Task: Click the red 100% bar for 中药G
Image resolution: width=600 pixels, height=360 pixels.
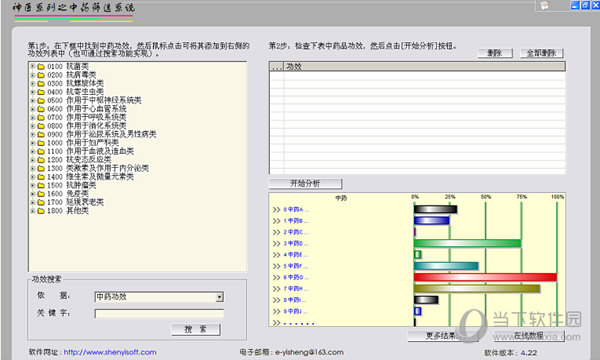Action: [485, 277]
